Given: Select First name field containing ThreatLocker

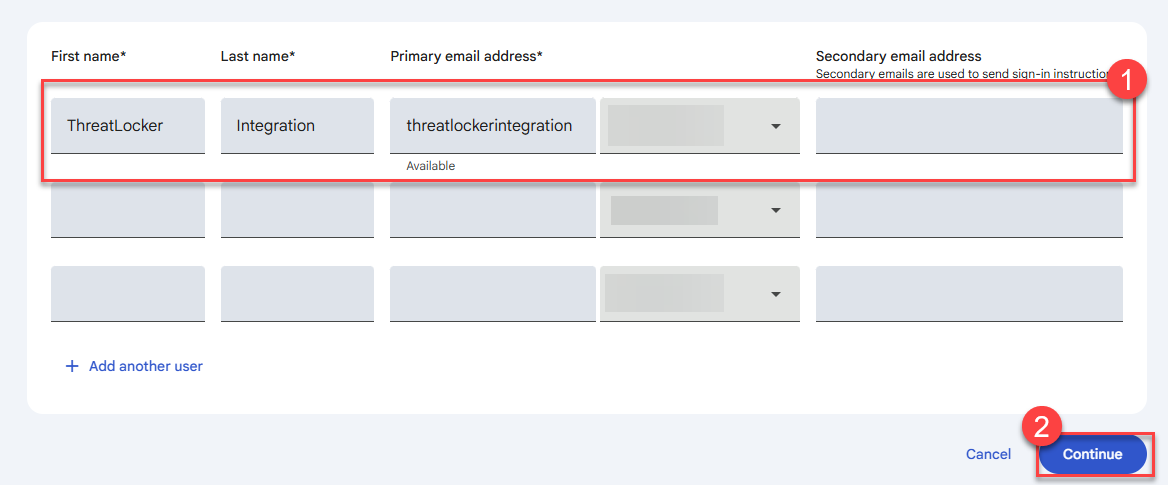Looking at the screenshot, I should 128,126.
